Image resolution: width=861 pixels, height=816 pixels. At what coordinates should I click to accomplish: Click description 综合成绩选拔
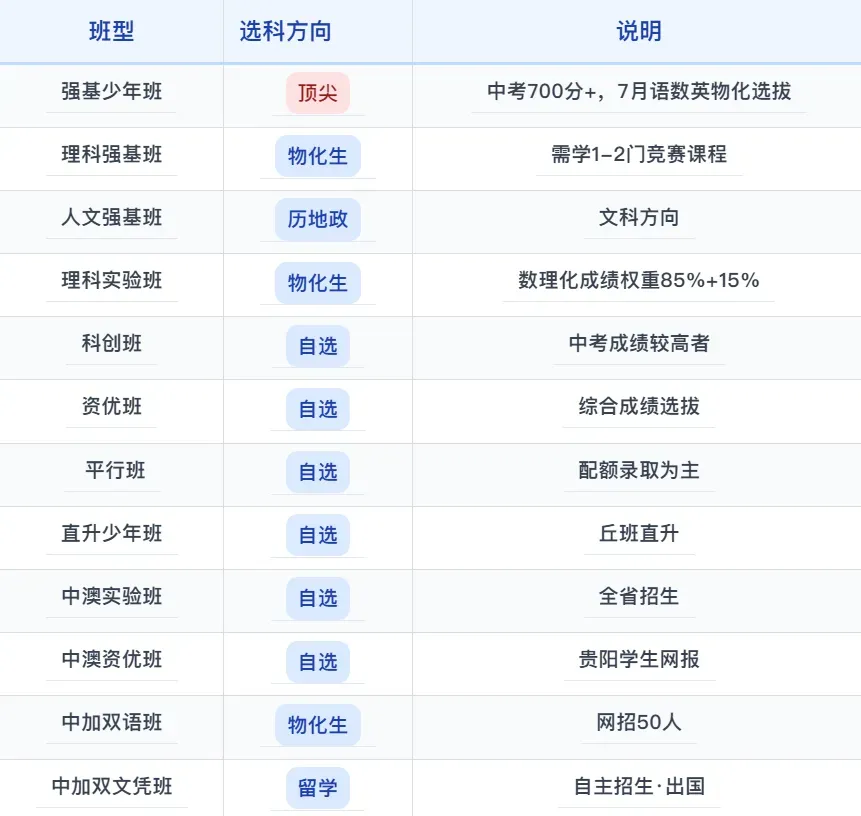639,406
